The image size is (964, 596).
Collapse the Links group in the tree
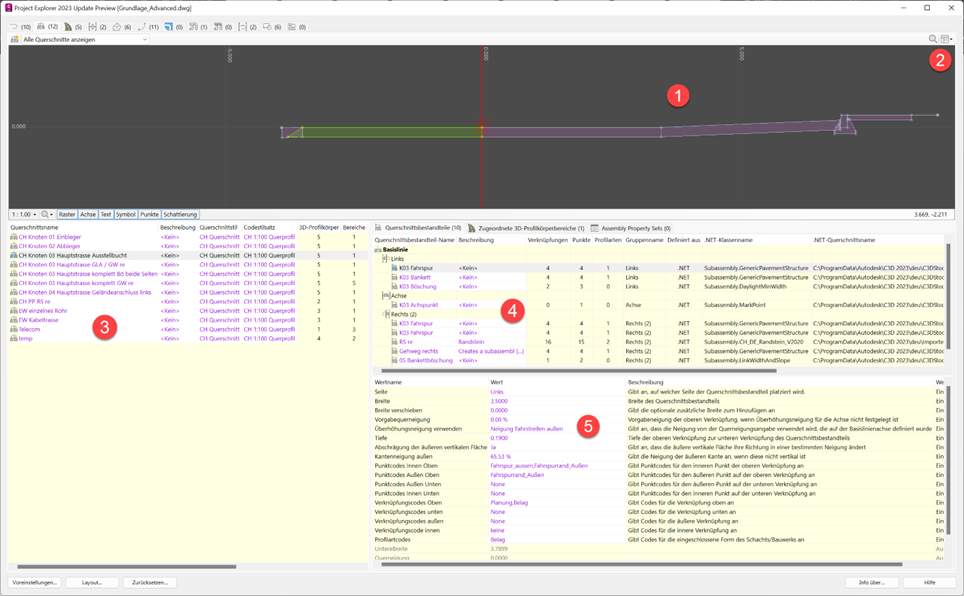(386, 258)
